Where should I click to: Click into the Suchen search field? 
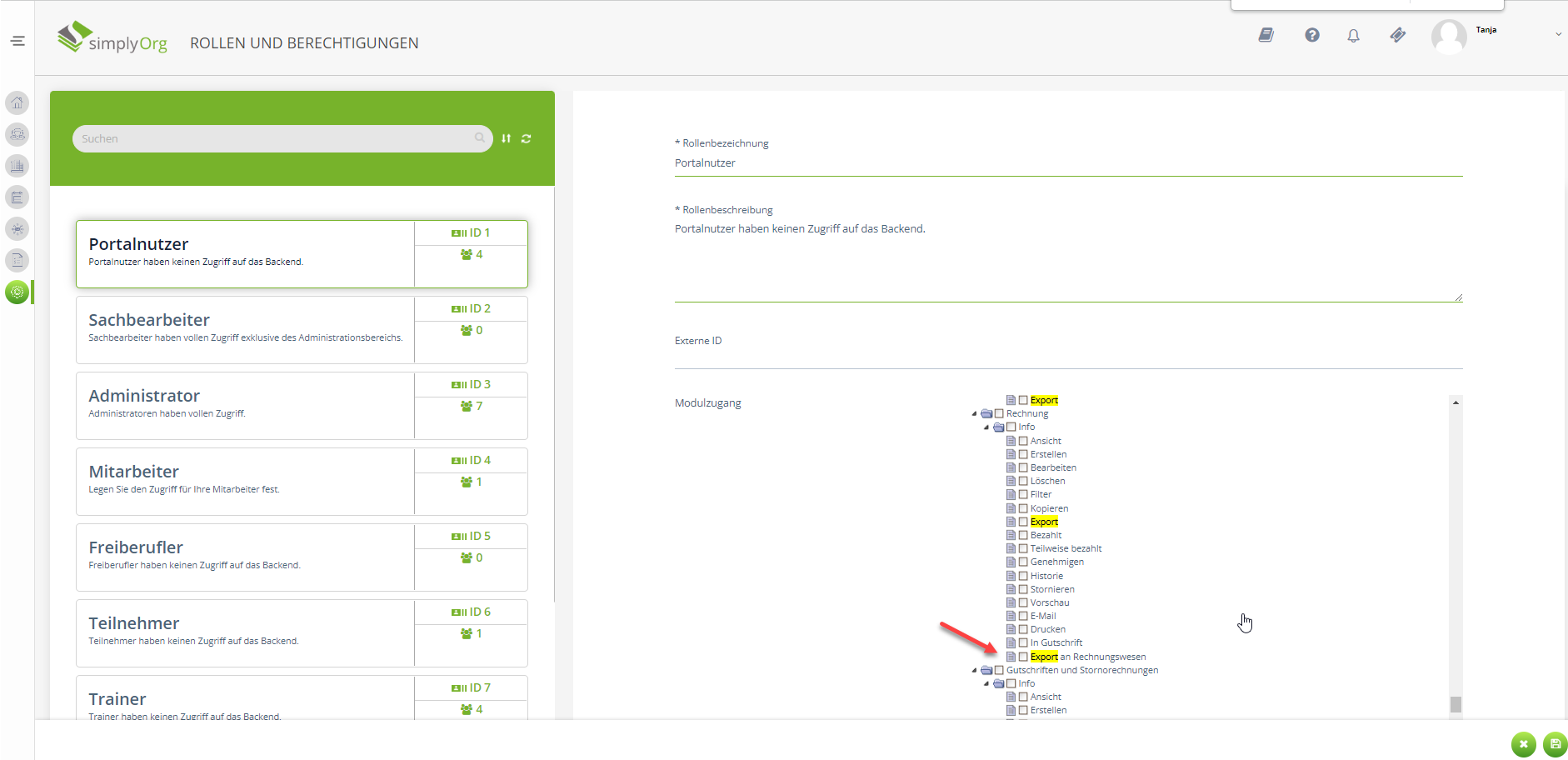[275, 138]
